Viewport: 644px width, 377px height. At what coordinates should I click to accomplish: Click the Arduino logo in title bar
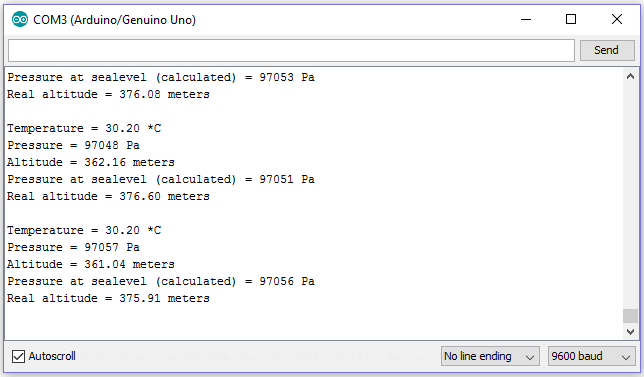click(19, 19)
